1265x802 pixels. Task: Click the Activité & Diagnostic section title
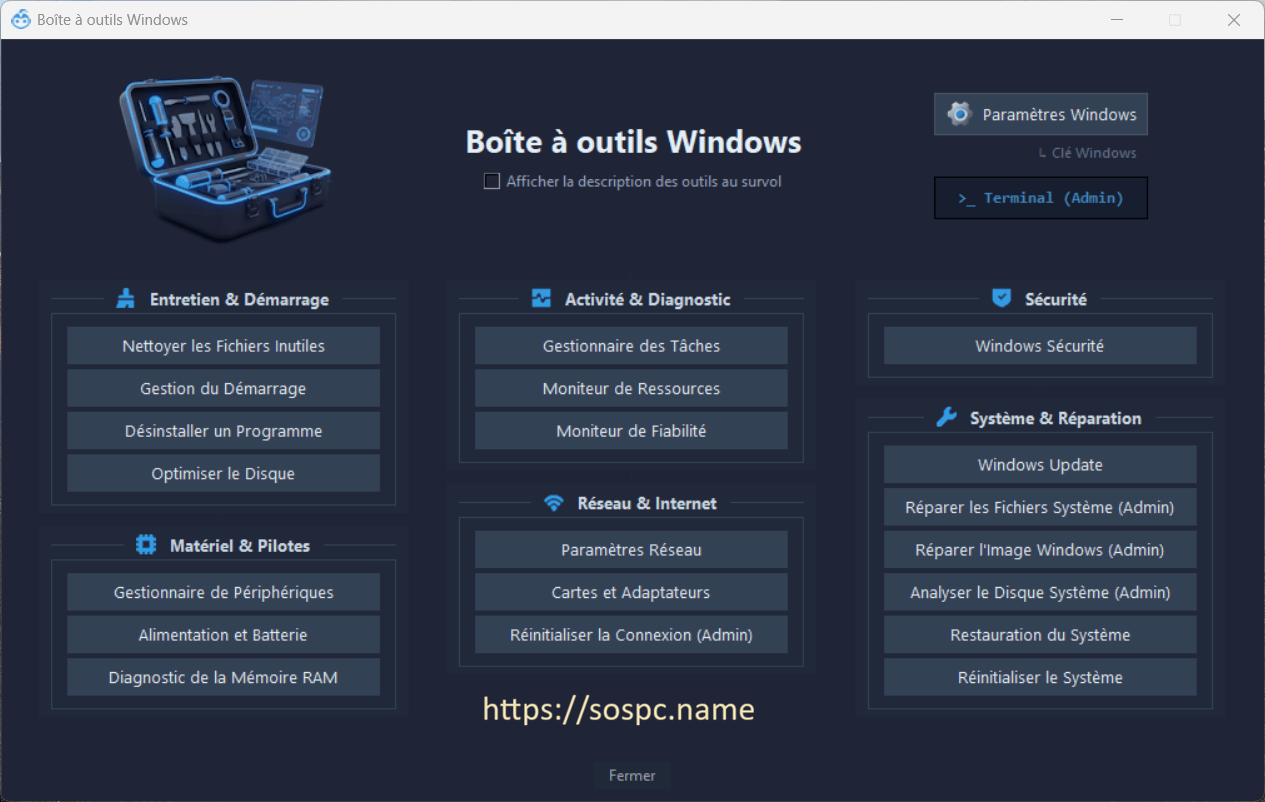[647, 299]
